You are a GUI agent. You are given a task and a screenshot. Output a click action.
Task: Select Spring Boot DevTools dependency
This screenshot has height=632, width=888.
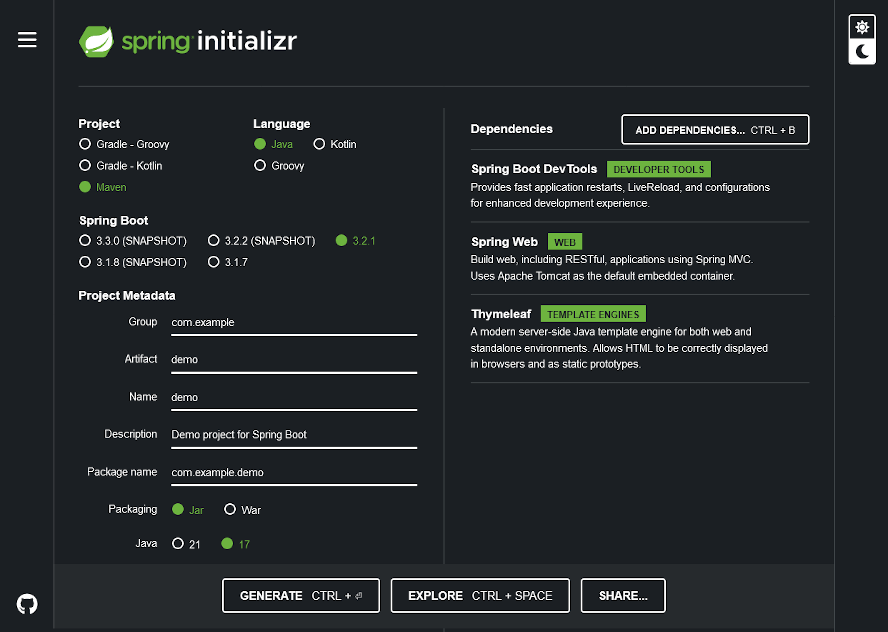pyautogui.click(x=639, y=186)
